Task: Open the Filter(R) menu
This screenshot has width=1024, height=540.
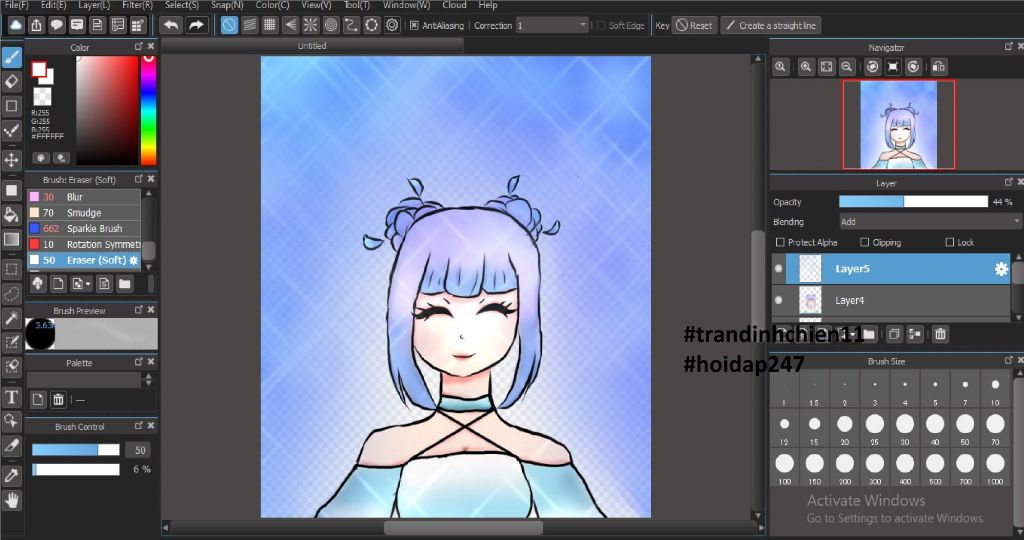Action: coord(137,5)
